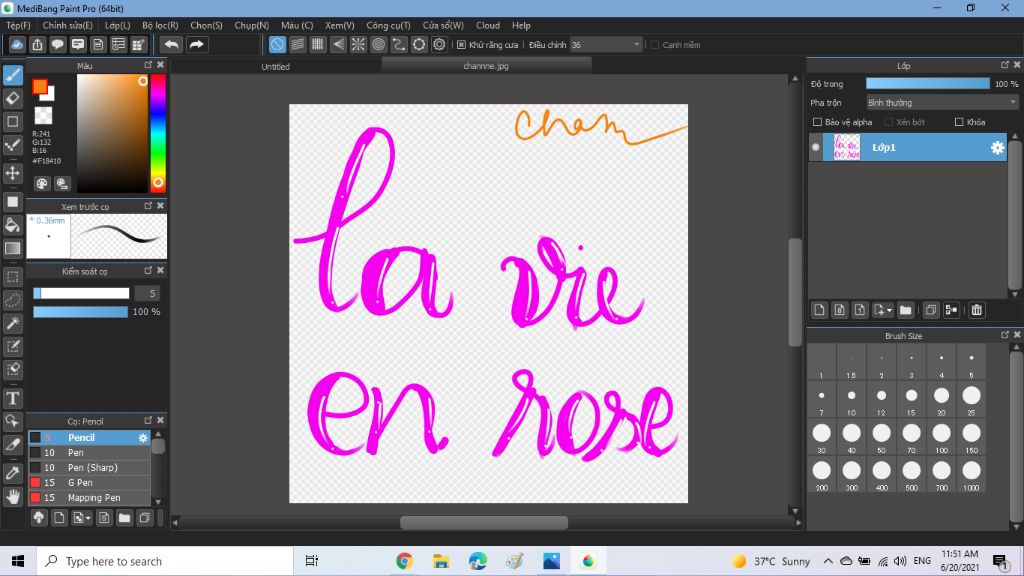The width and height of the screenshot is (1024, 576).
Task: Select the Eyedropper tool
Action: (13, 473)
